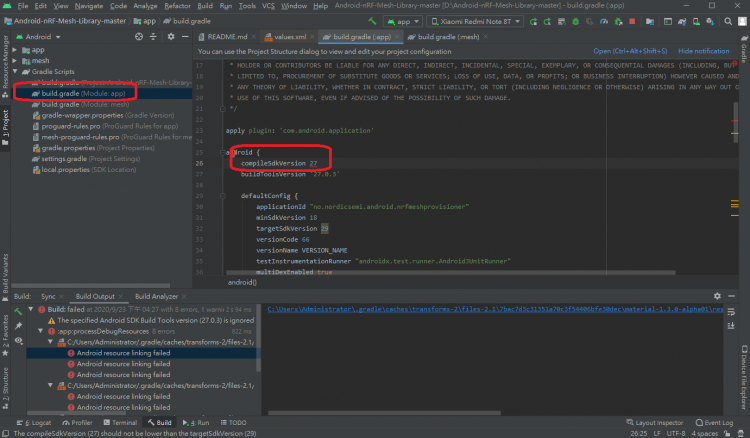Click the locate-current-file target icon in Project panel

139,37
